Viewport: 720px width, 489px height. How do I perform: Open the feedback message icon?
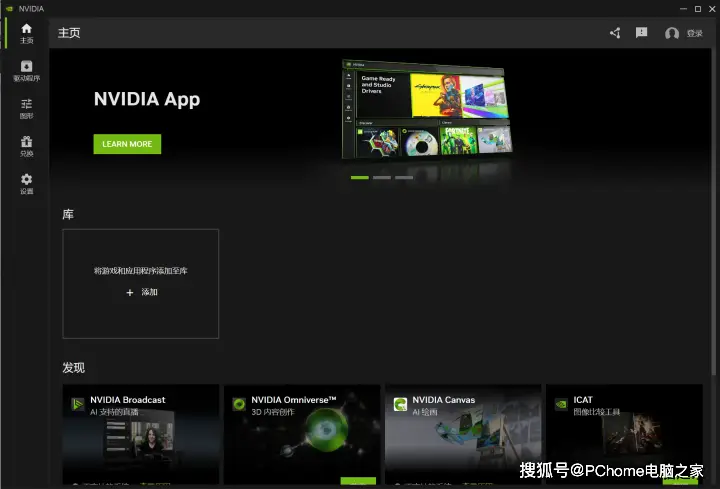point(641,33)
